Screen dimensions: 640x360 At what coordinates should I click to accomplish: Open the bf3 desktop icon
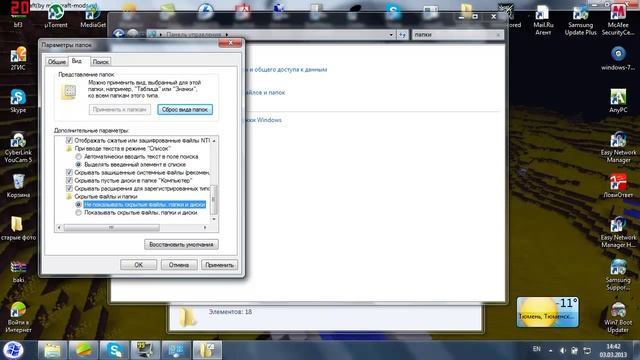pos(18,15)
